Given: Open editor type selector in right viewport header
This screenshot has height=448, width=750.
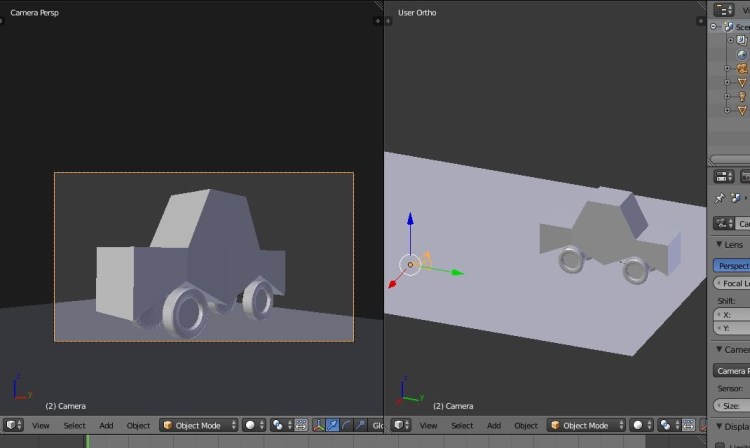Looking at the screenshot, I should click(x=402, y=425).
